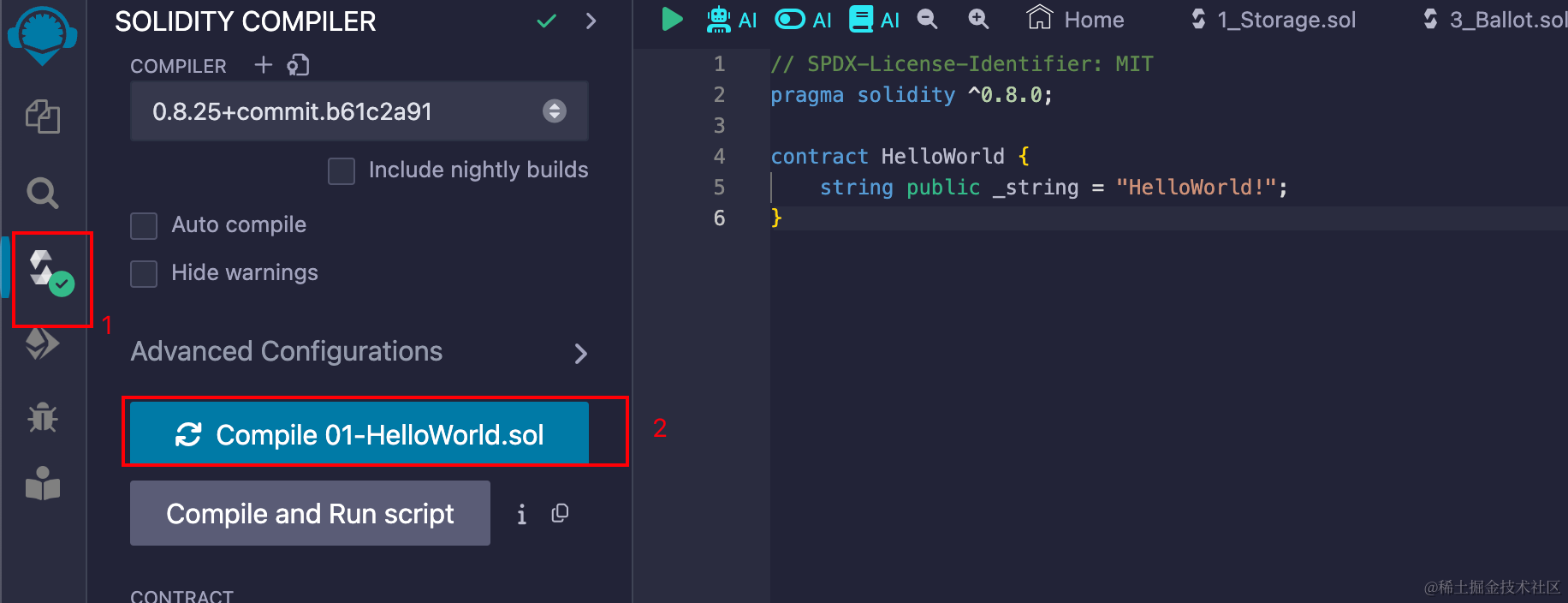Screen dimensions: 1568x603
Task: Open the Debugger bug icon
Action: (43, 417)
